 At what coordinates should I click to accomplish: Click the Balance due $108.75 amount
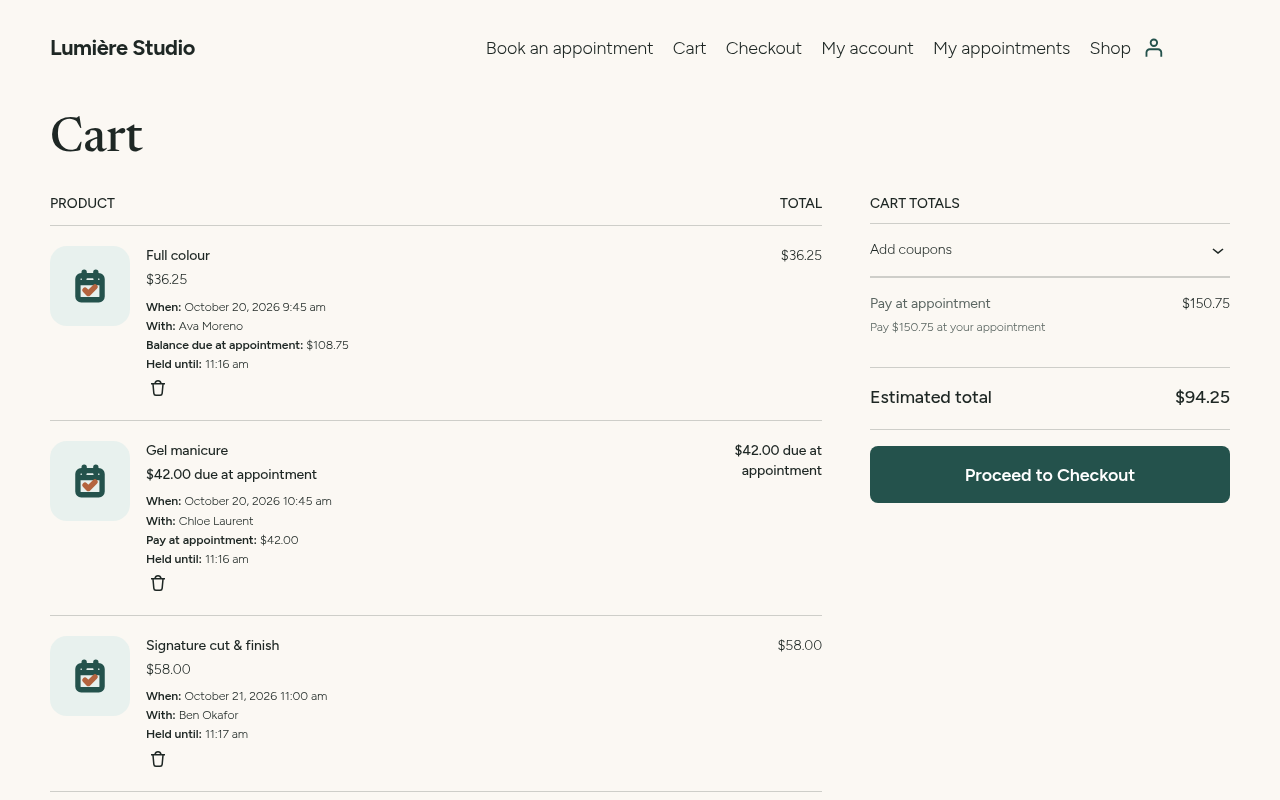327,345
